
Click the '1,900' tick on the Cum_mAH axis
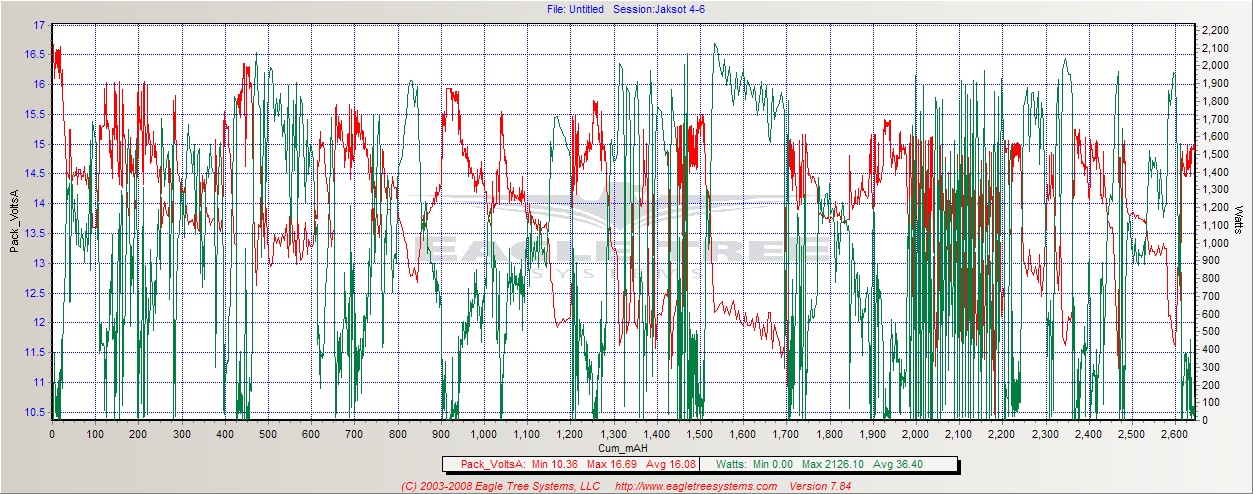click(872, 435)
